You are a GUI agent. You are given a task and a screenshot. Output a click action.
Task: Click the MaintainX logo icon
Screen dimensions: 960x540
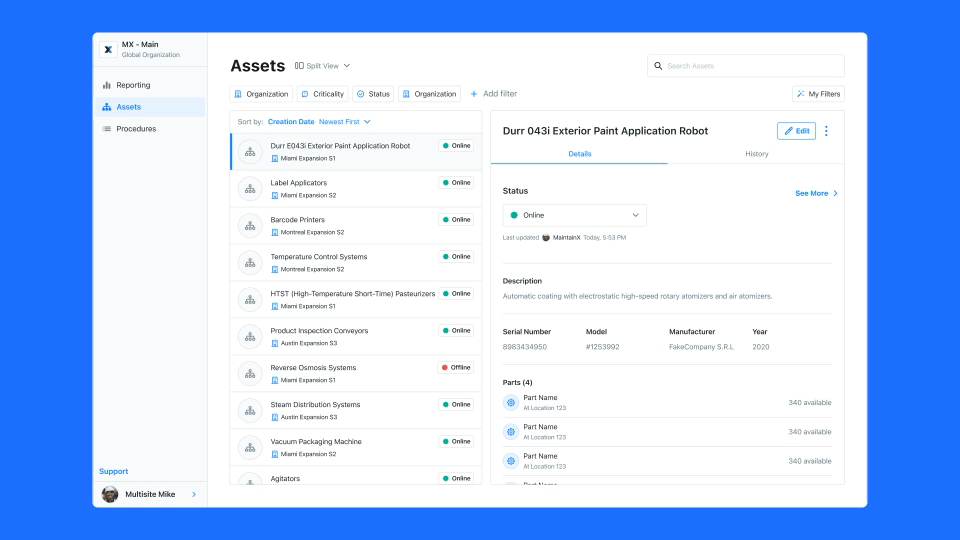[x=108, y=50]
